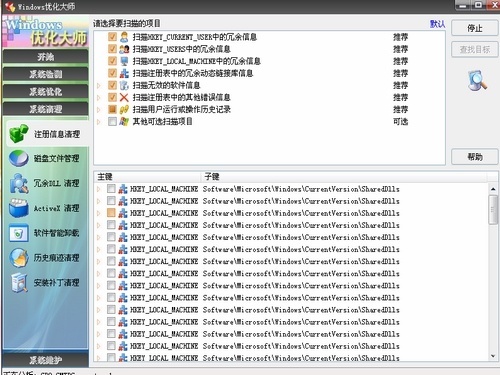Click the Windows优化大师 title bar app icon
Image resolution: width=500 pixels, height=375 pixels.
click(x=10, y=6)
